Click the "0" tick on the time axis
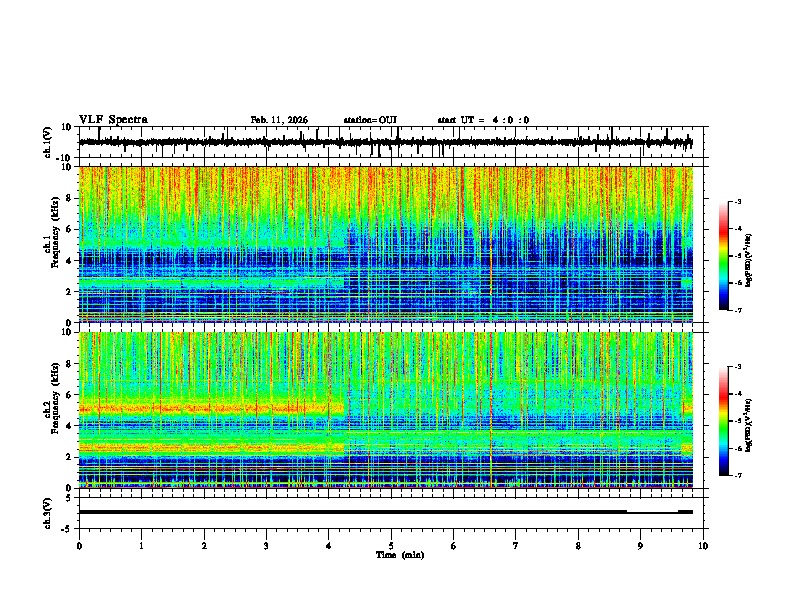Image resolution: width=792 pixels, height=612 pixels. point(79,546)
